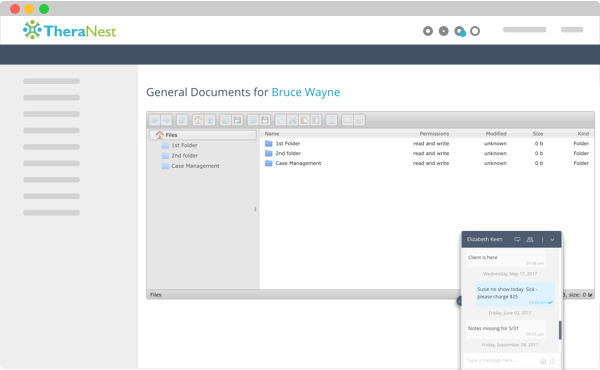
Task: Click the Paste clipboard icon
Action: (304, 121)
